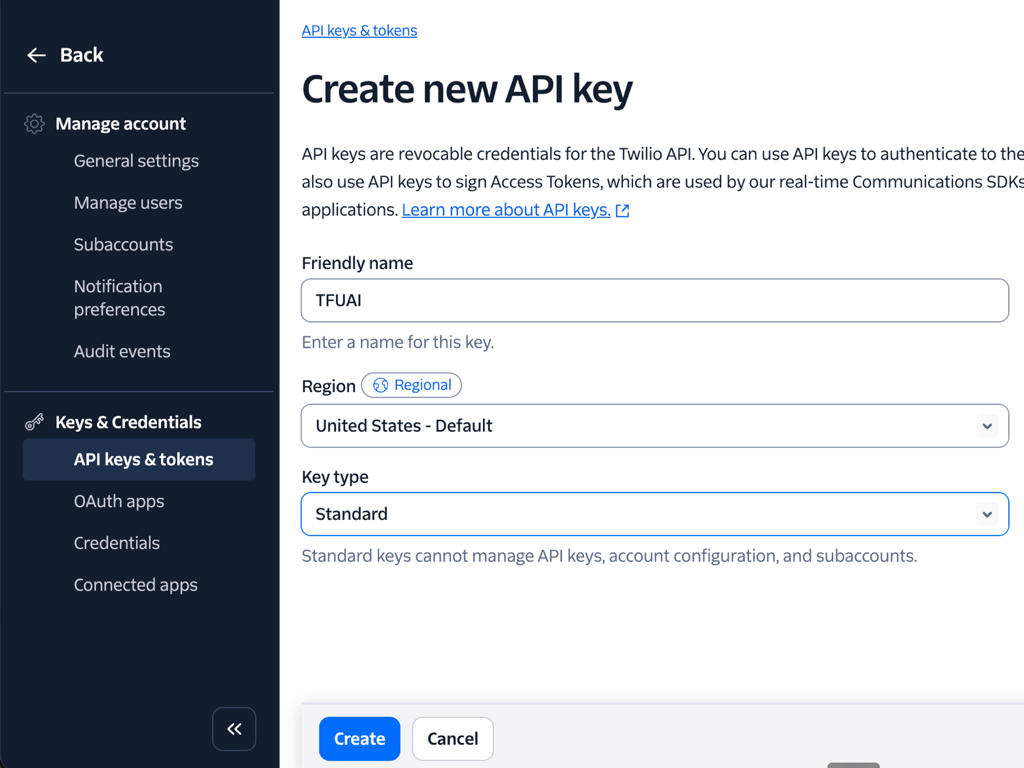The image size is (1024, 768).
Task: Open Credentials in the sidebar
Action: pos(117,543)
